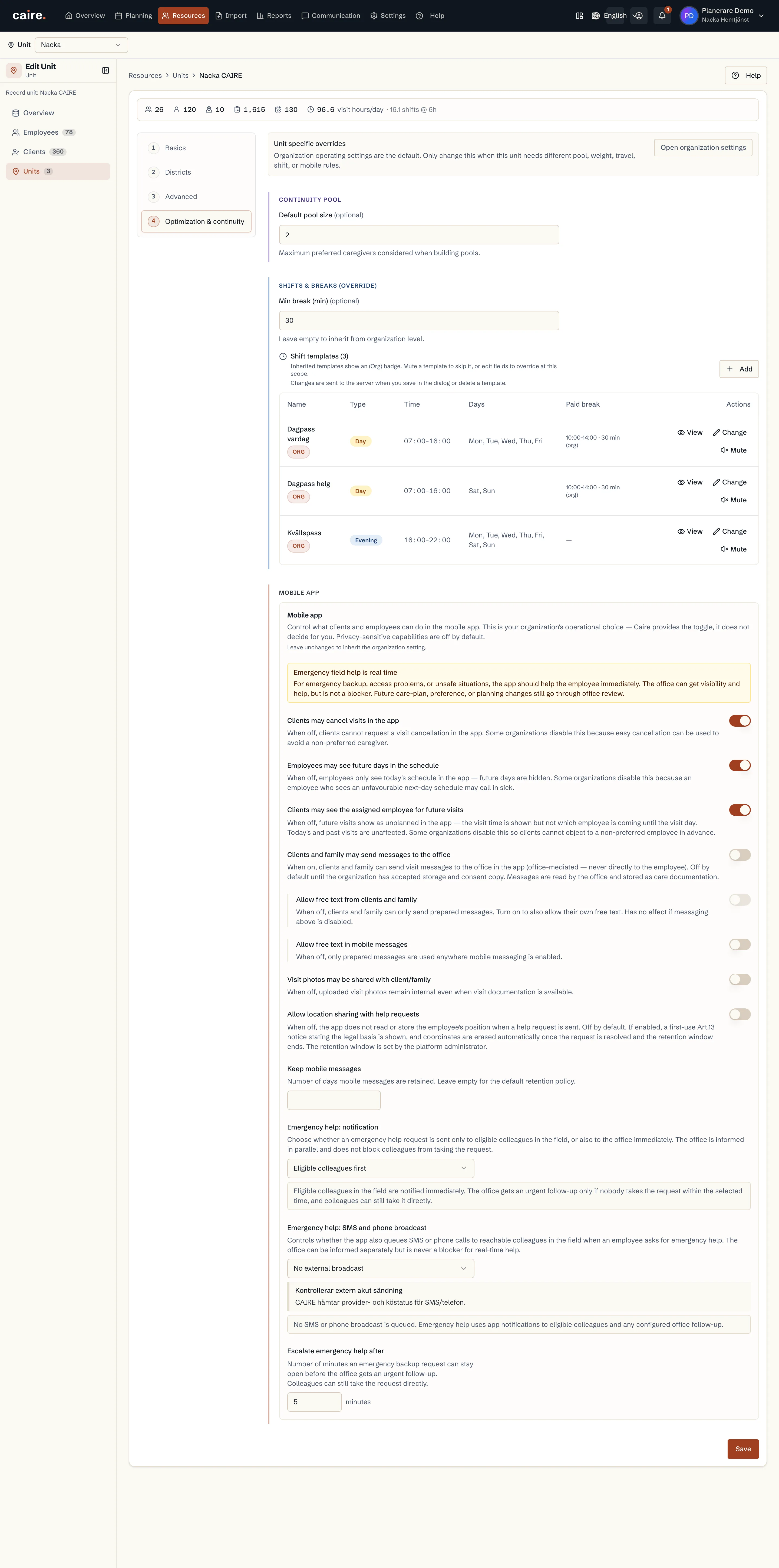
Task: Click Open organization settings button
Action: click(703, 148)
